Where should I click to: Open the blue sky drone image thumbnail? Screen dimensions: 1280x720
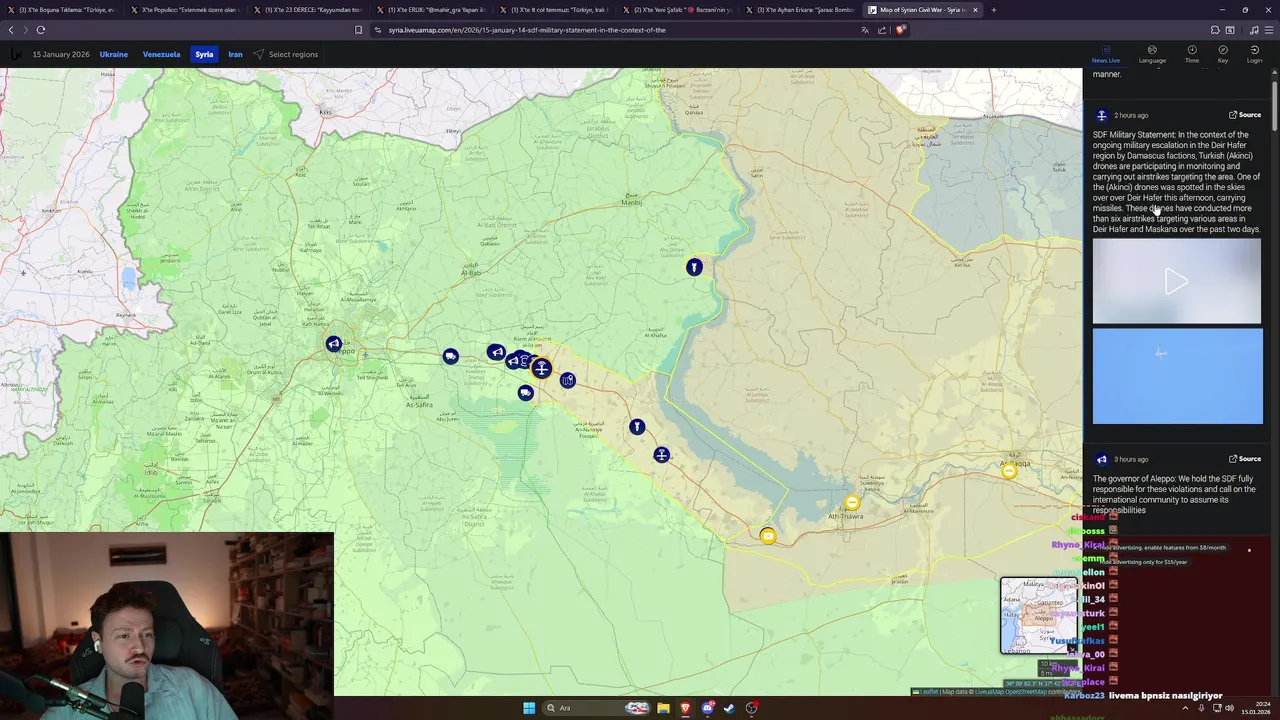pos(1177,376)
